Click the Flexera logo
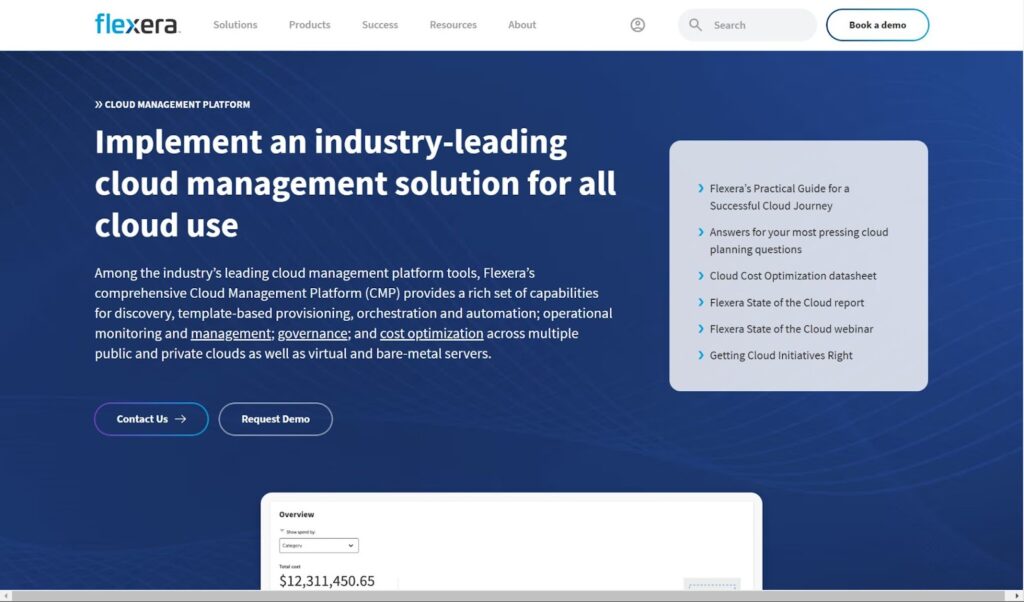 [x=137, y=24]
